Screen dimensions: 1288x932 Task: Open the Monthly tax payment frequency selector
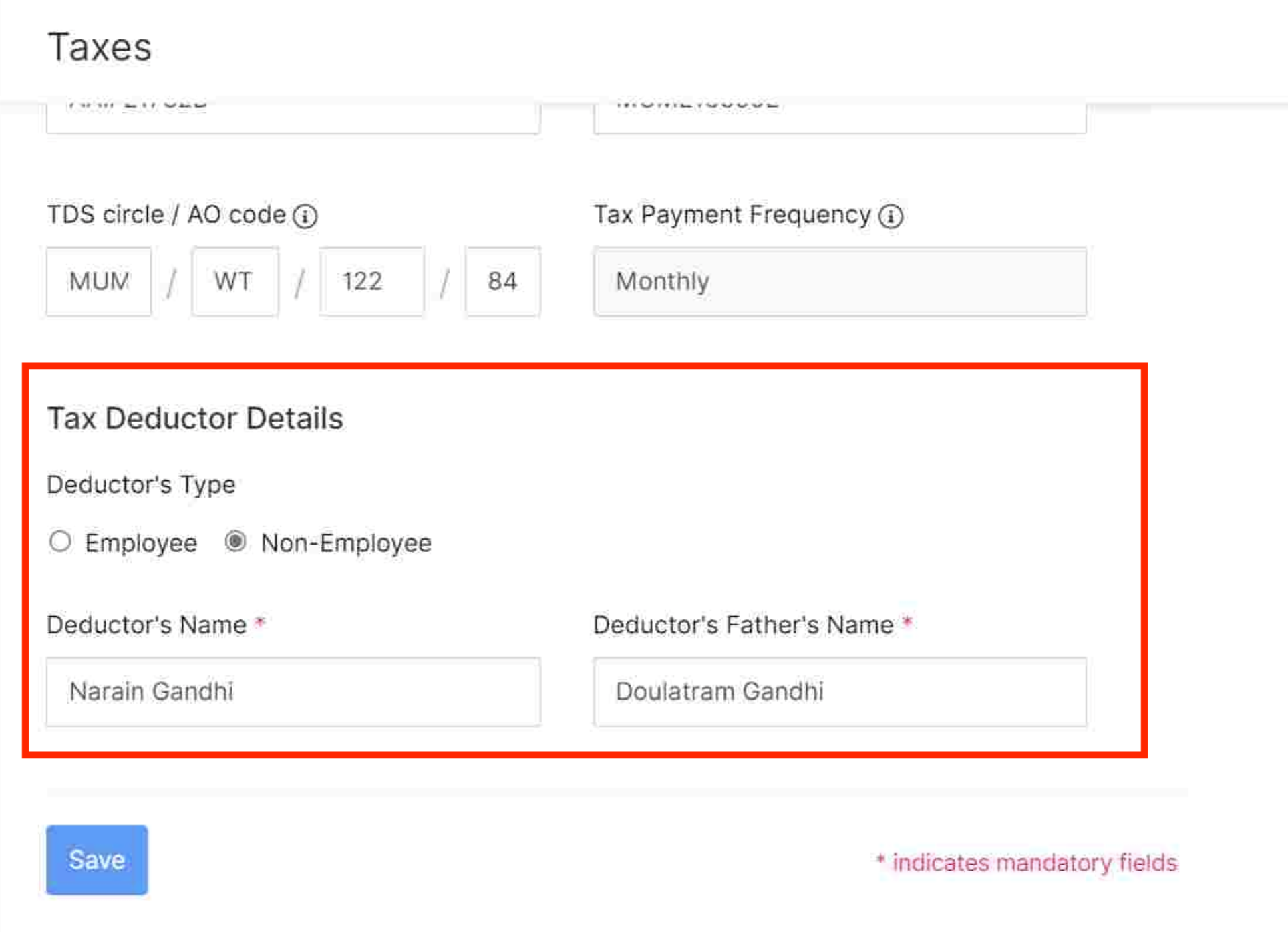[x=839, y=282]
